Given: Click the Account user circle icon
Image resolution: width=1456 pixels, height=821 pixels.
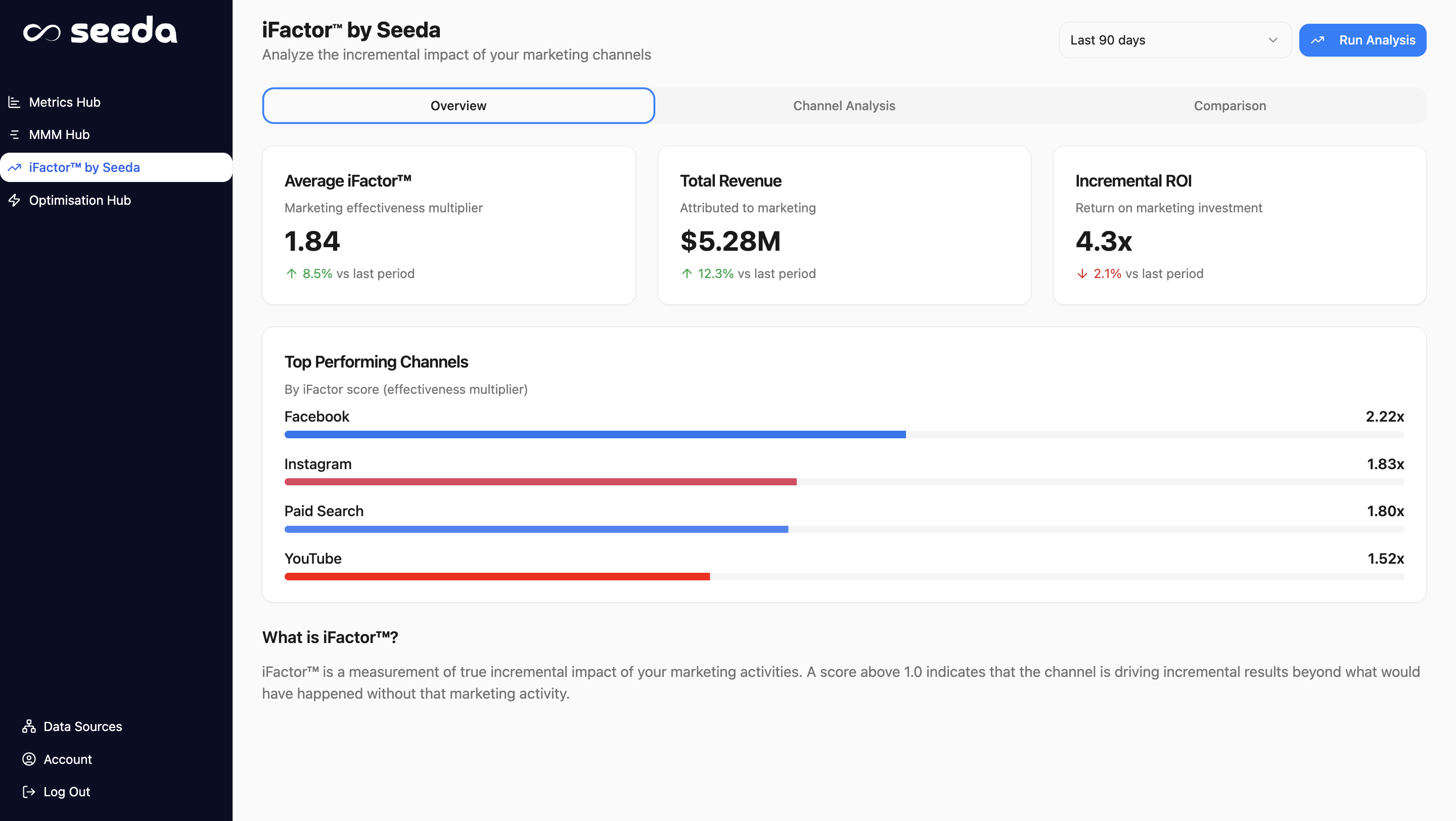Looking at the screenshot, I should pos(29,759).
